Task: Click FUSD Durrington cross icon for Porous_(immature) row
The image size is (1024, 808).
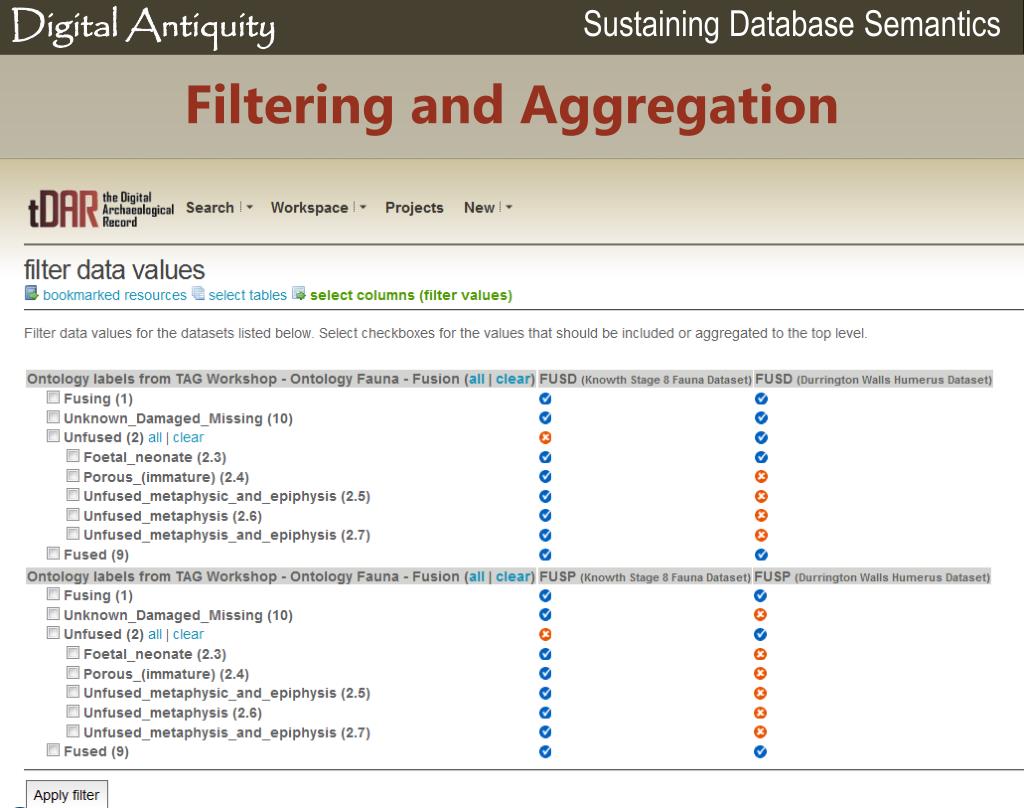Action: point(761,476)
